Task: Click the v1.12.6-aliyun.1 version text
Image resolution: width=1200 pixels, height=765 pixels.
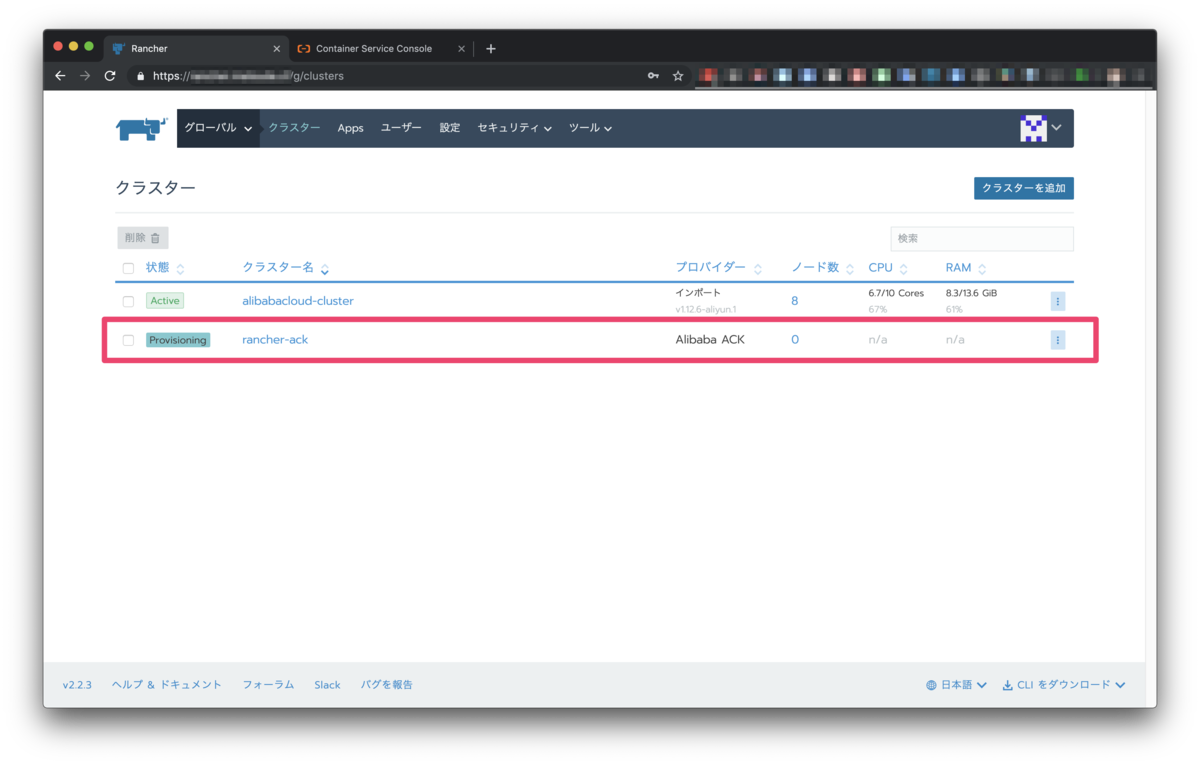Action: pyautogui.click(x=705, y=309)
